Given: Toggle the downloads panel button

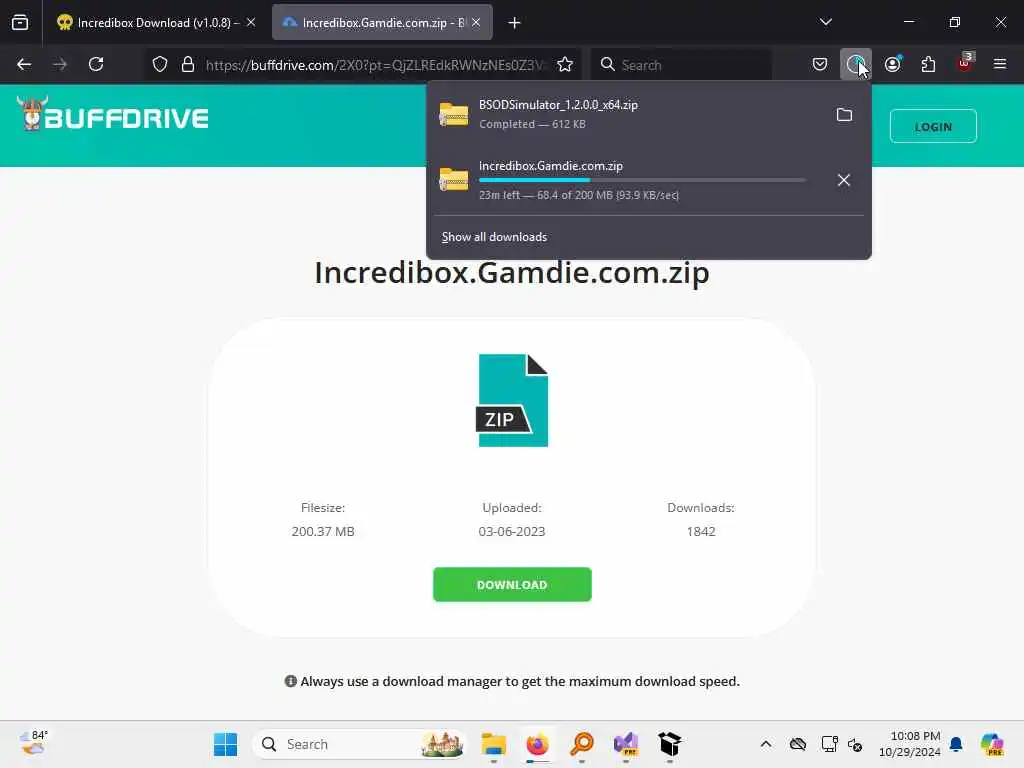Looking at the screenshot, I should point(856,65).
